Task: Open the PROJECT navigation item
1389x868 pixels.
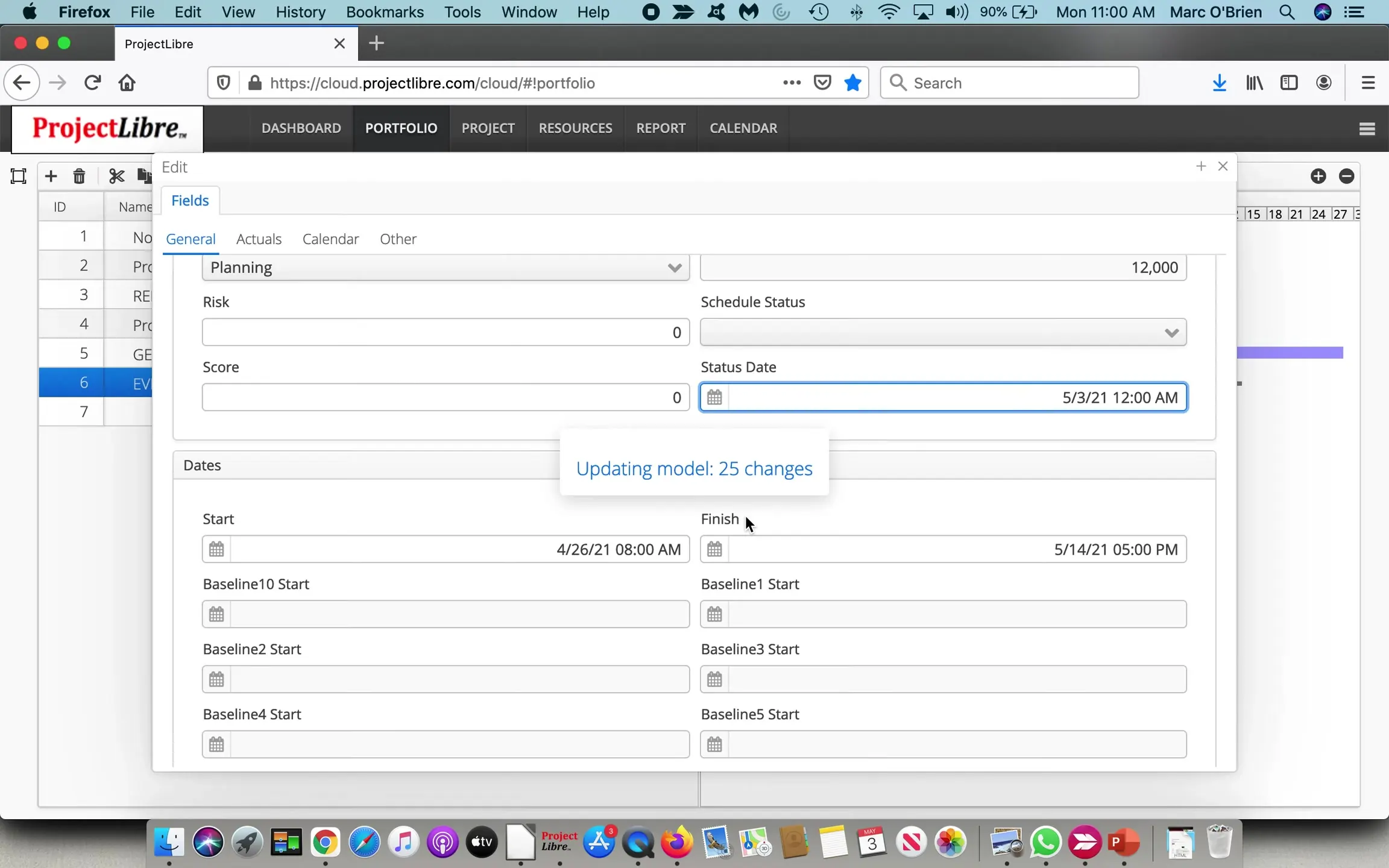Action: coord(488,128)
